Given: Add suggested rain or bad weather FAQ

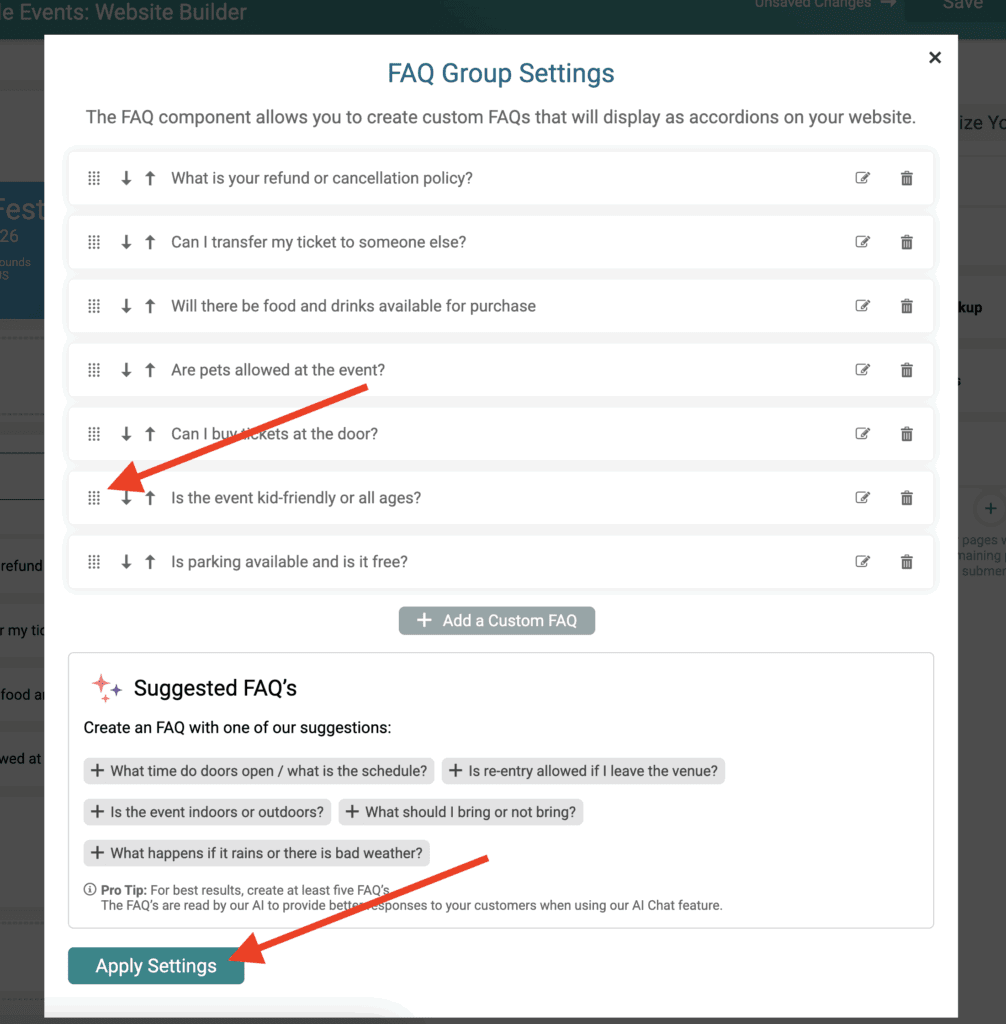Looking at the screenshot, I should 257,853.
